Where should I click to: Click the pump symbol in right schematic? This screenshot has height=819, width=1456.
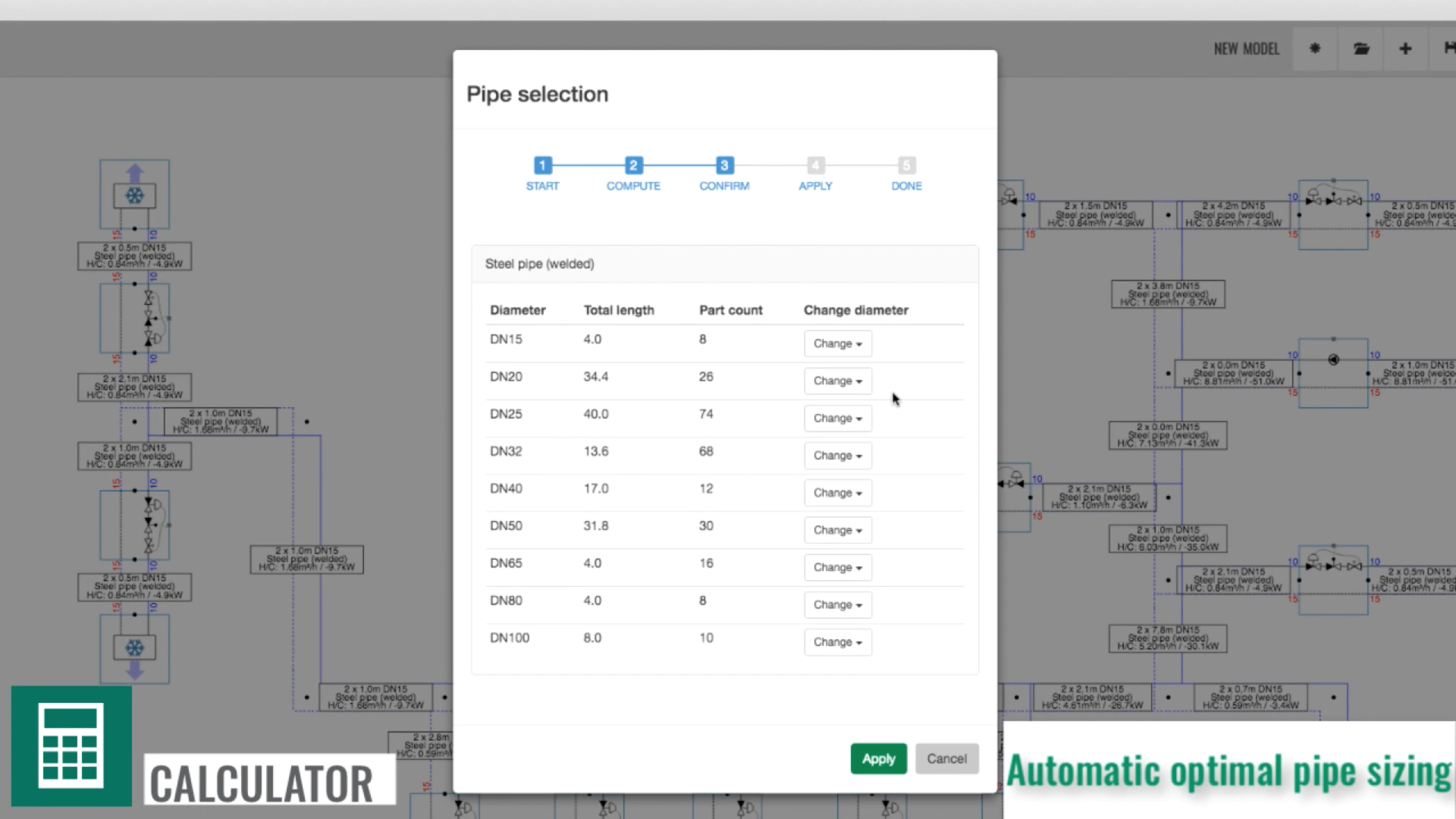click(1333, 359)
